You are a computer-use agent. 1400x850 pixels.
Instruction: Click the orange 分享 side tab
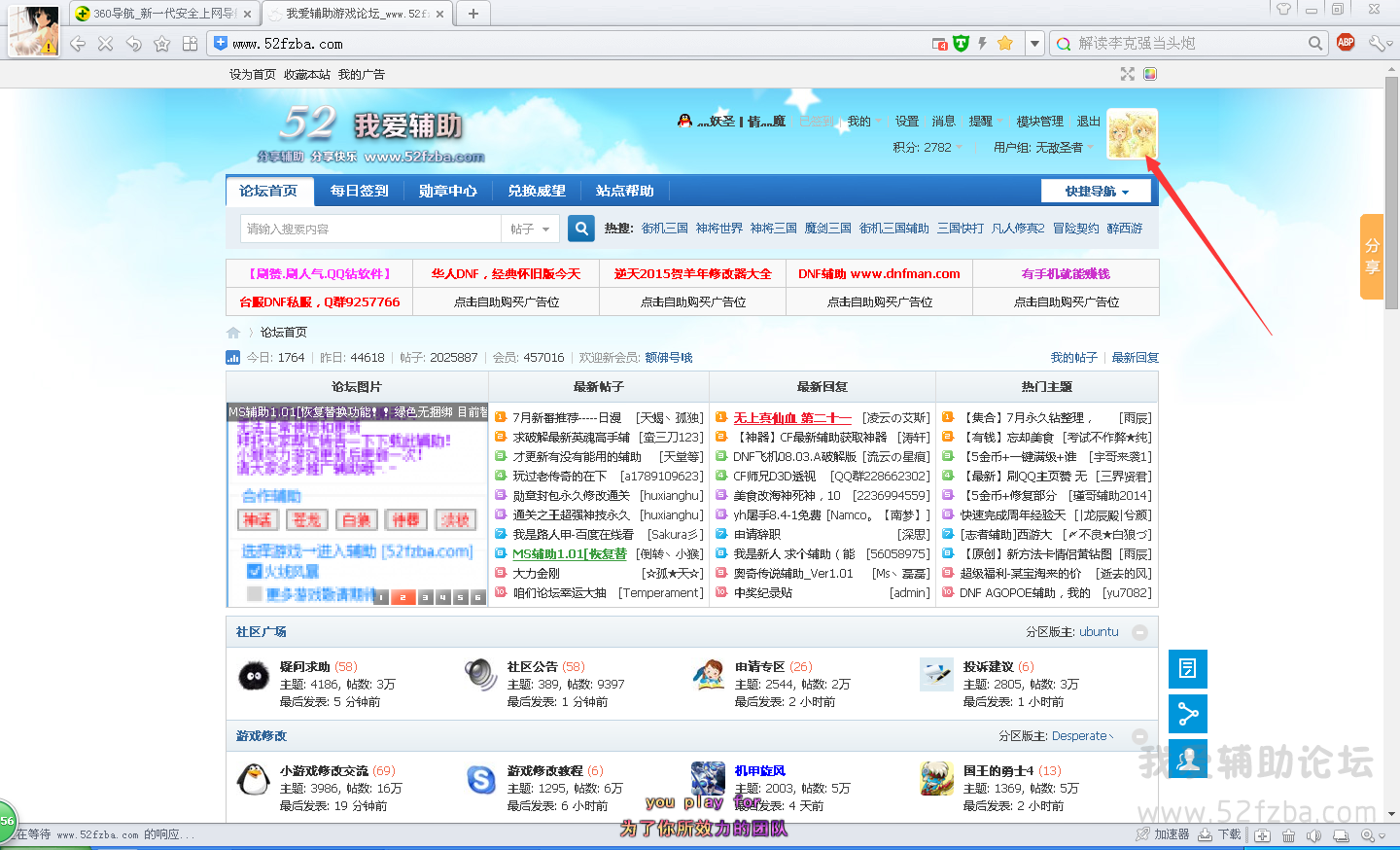coord(1372,257)
